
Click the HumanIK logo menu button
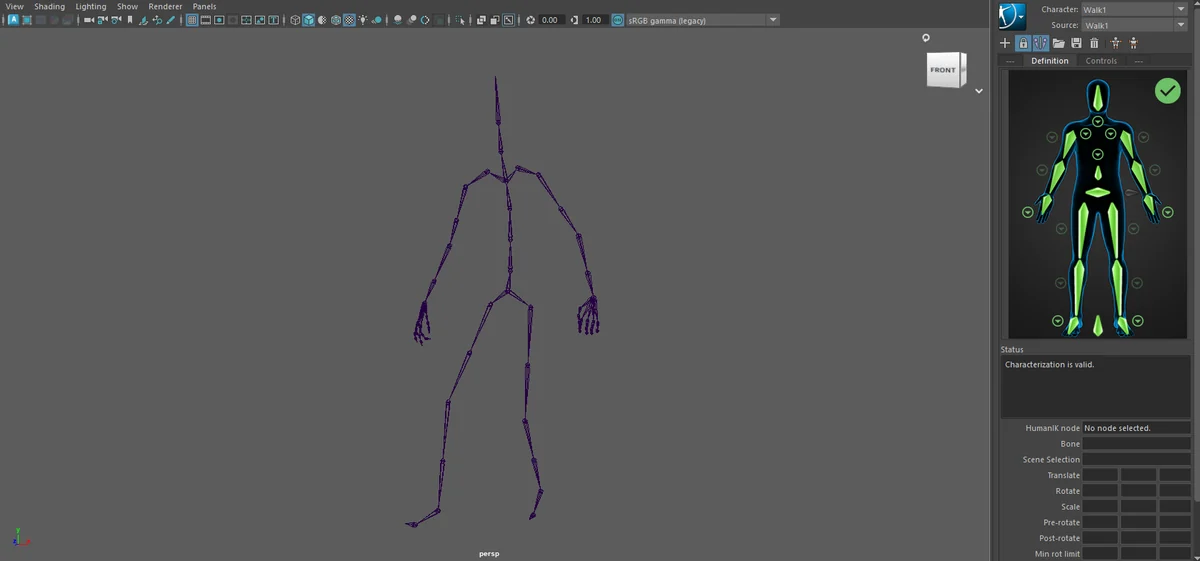[1012, 16]
